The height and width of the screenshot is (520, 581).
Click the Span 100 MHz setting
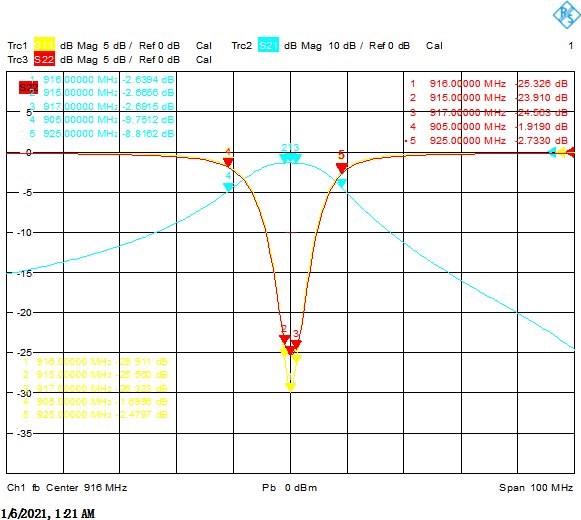(x=536, y=487)
